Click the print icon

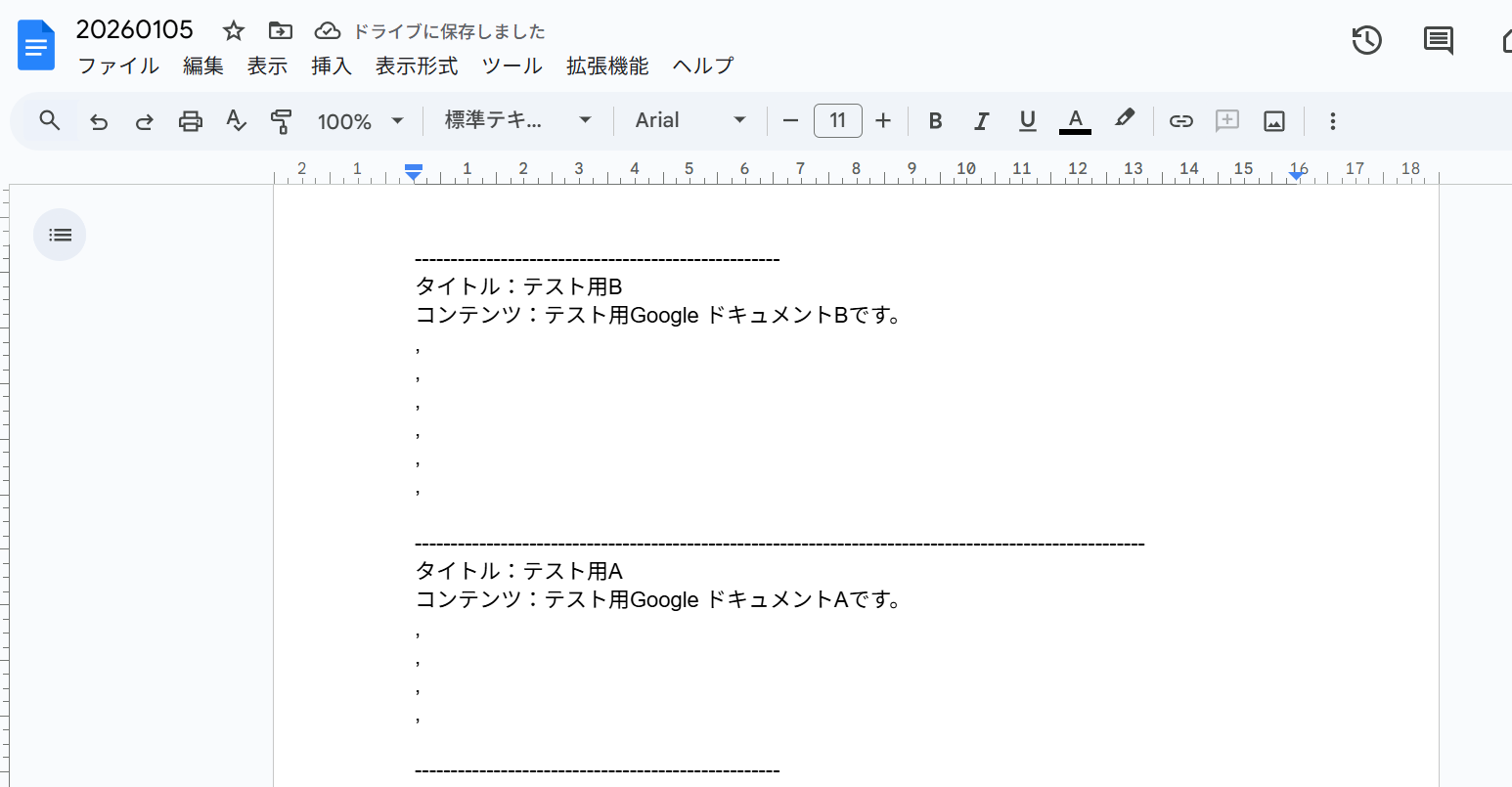[190, 121]
